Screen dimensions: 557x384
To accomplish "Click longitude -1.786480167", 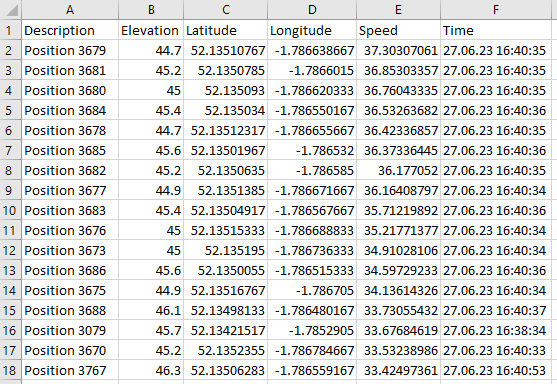I will pyautogui.click(x=312, y=310).
